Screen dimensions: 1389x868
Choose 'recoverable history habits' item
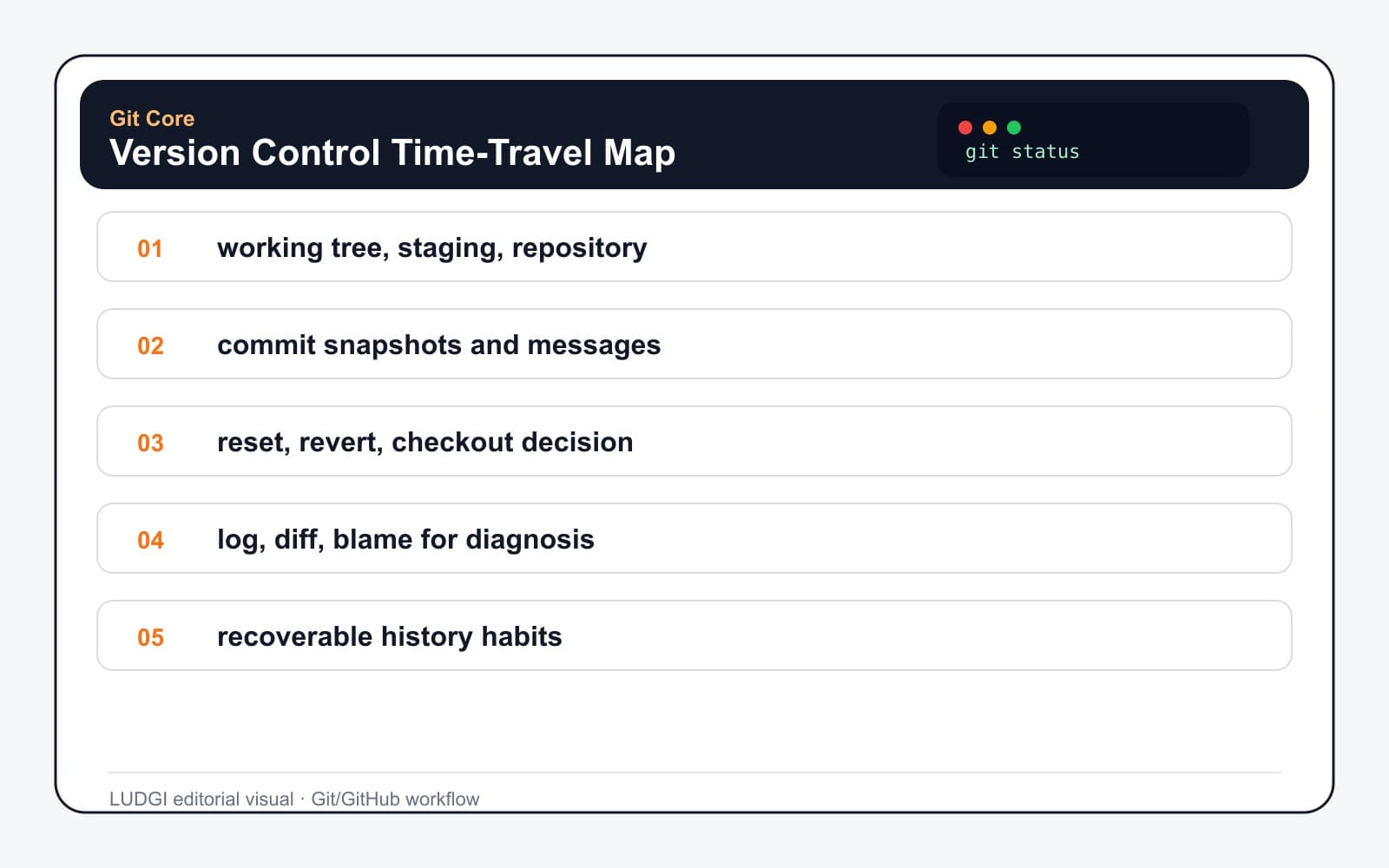694,635
